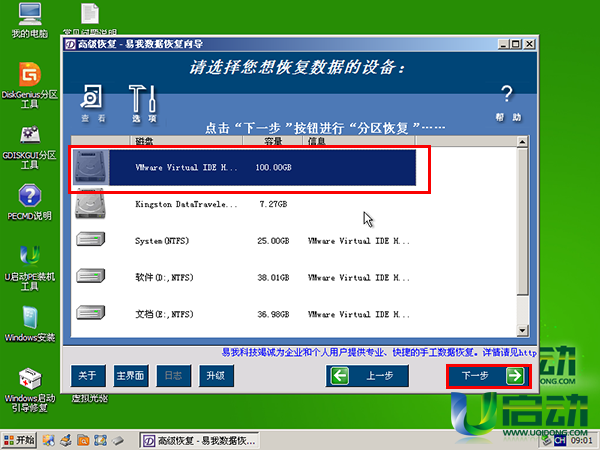
Task: Open PECMD说明 desktop icon
Action: point(29,200)
